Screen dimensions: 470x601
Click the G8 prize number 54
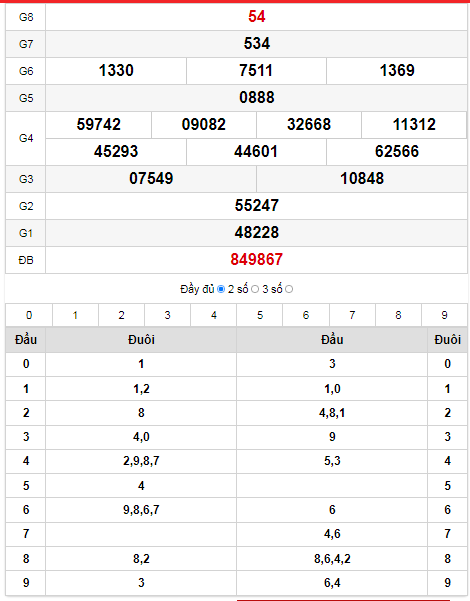click(256, 16)
